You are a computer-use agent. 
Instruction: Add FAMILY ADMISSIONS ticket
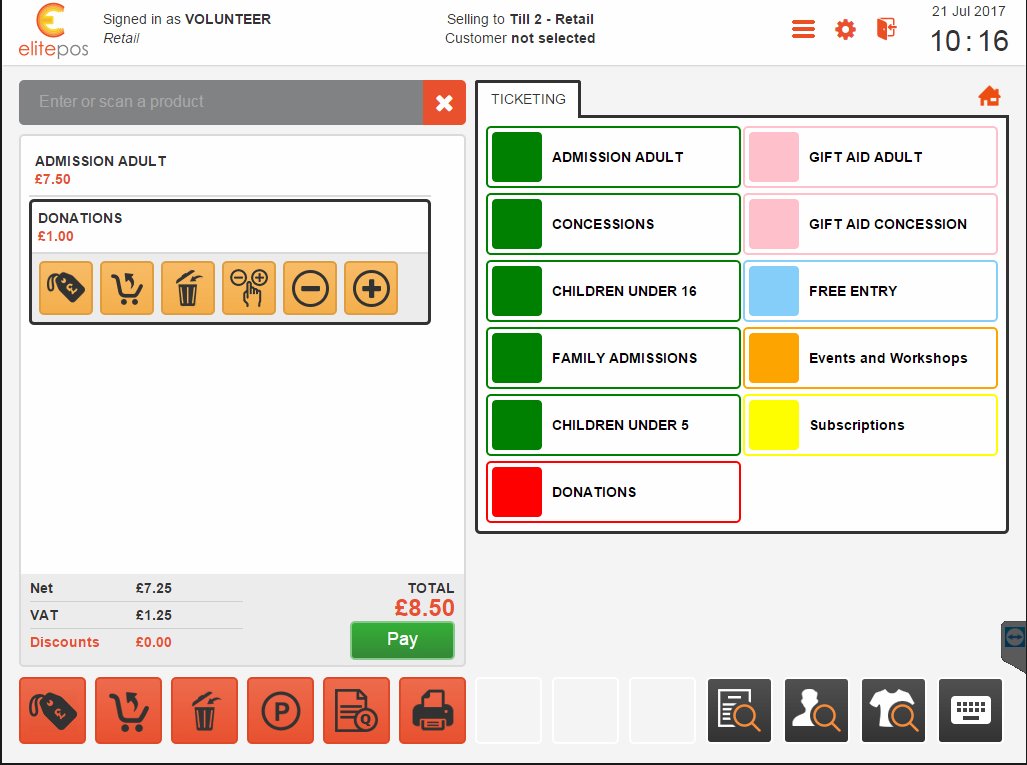(x=613, y=358)
